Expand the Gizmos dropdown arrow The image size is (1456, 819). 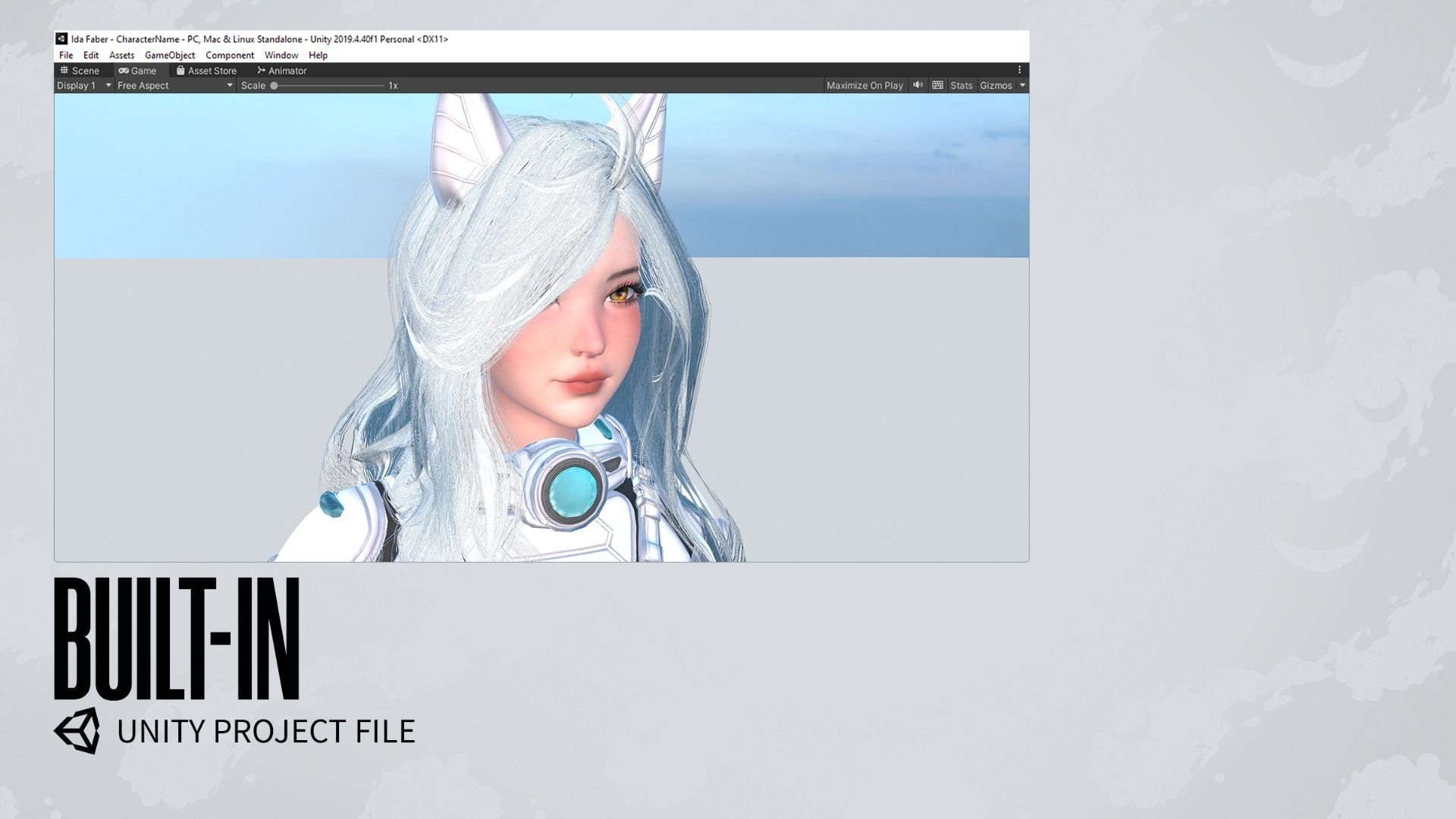1022,86
